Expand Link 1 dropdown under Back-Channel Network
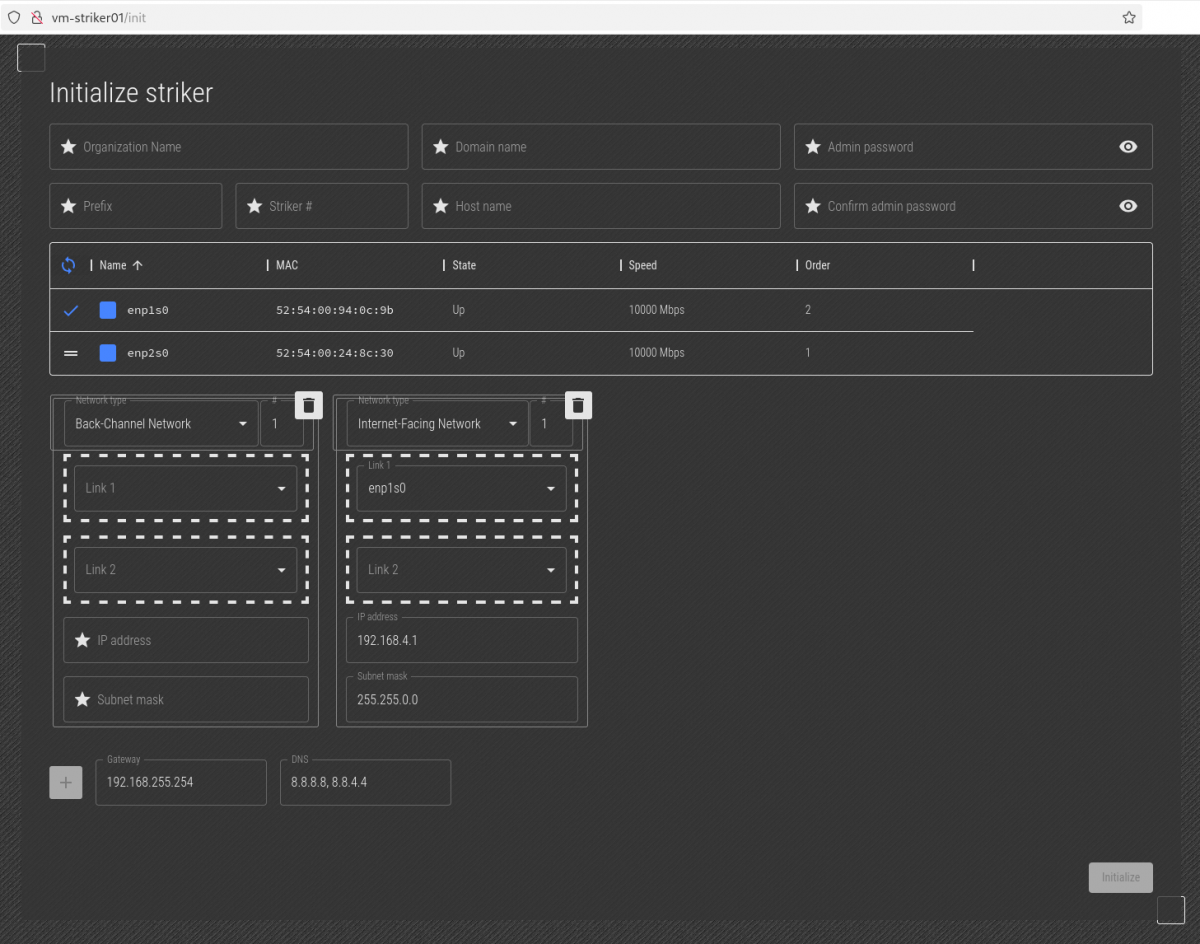 185,489
